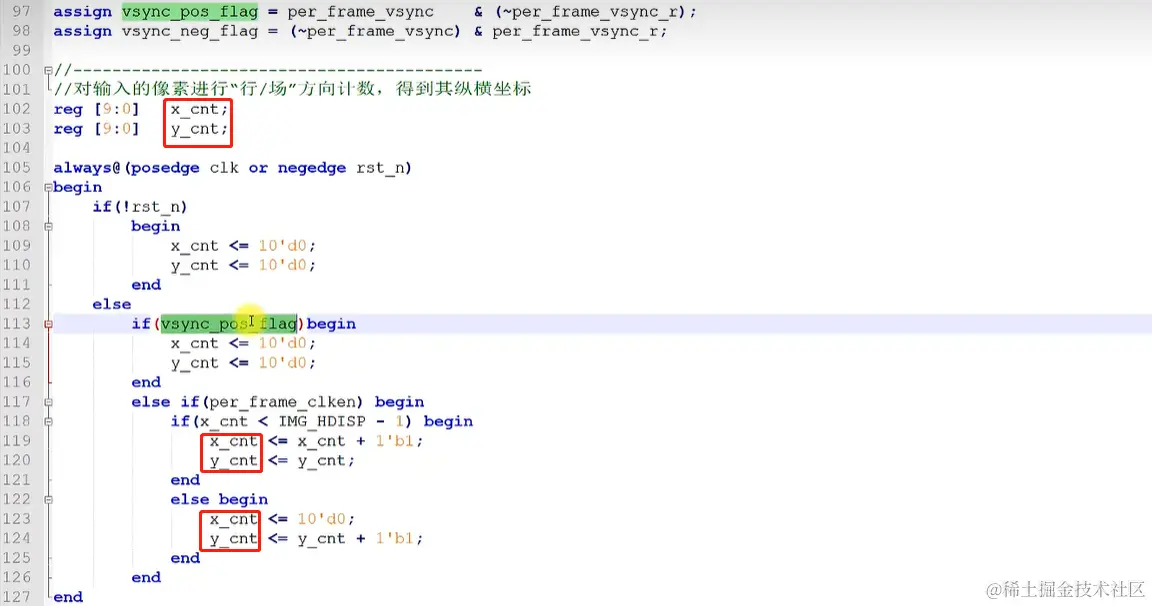Click the else keyword on line 112
Viewport: 1152px width, 606px height.
[112, 304]
